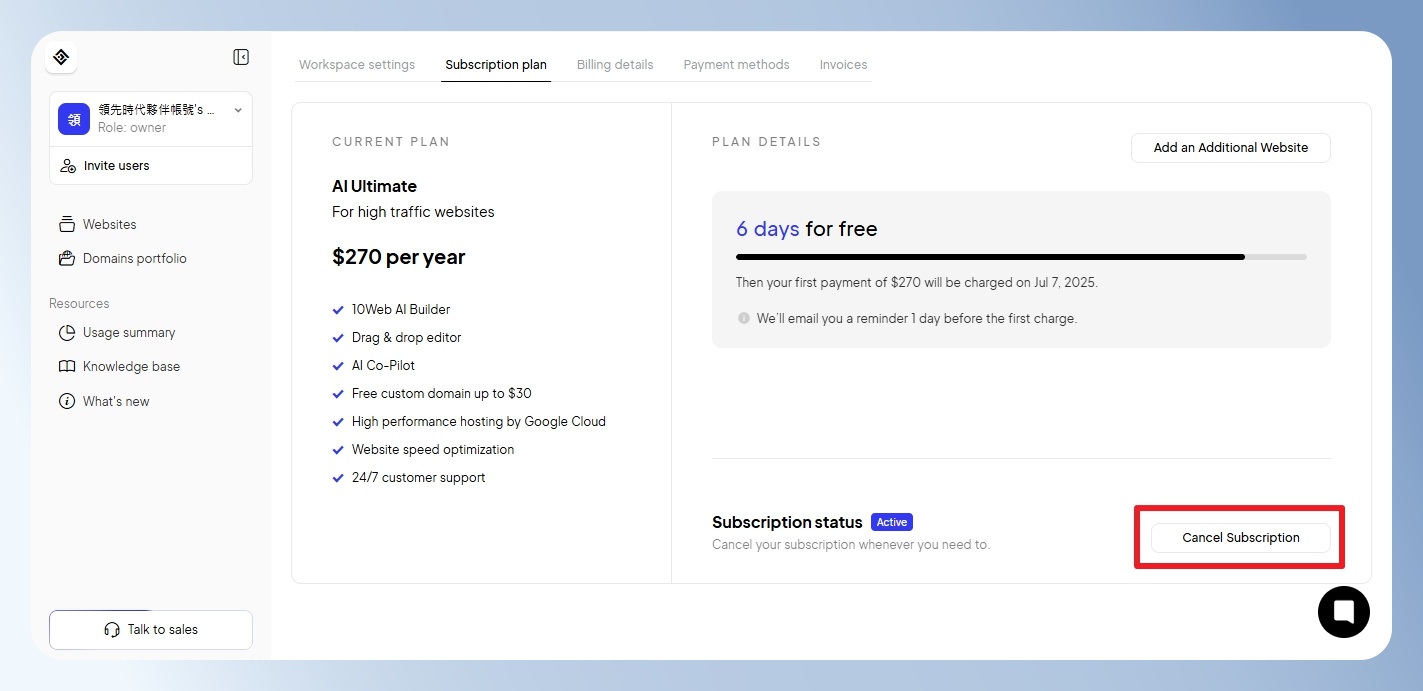Open the Invoices tab
1423x691 pixels.
tap(843, 65)
